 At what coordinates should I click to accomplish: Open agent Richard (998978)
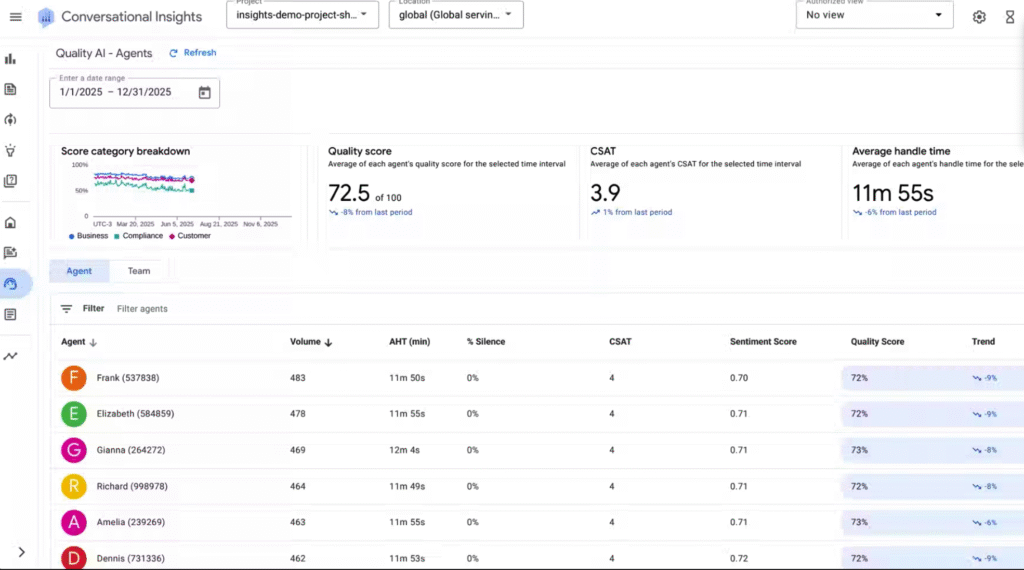pos(132,486)
